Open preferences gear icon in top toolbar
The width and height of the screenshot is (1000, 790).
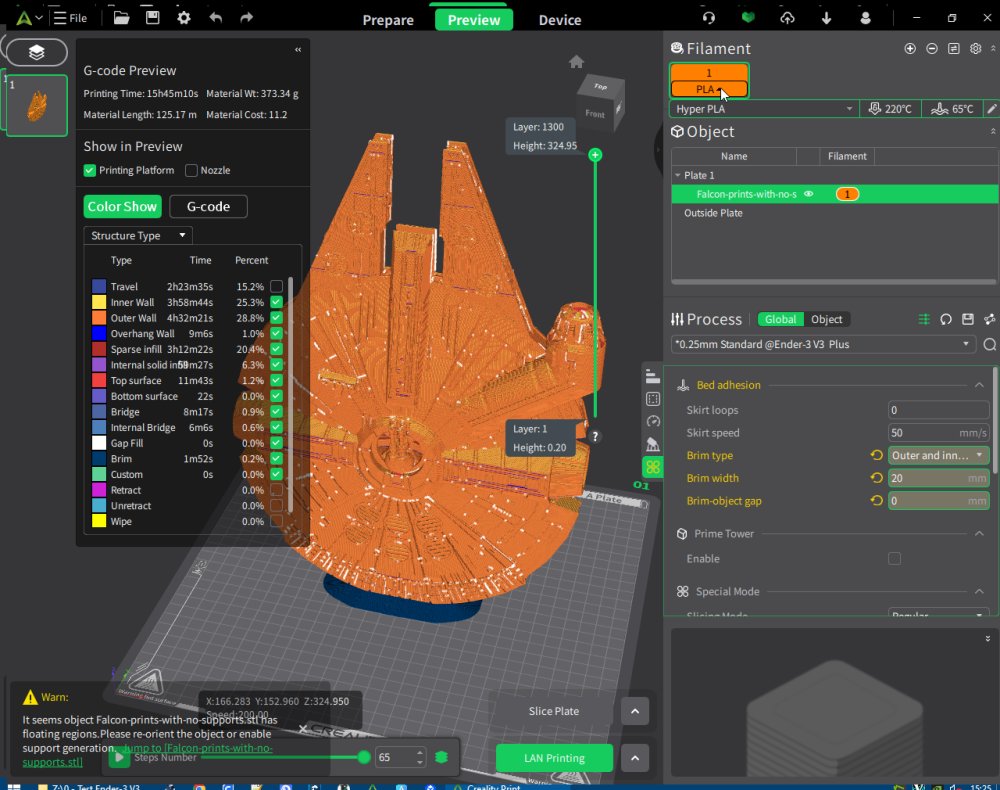pyautogui.click(x=184, y=18)
